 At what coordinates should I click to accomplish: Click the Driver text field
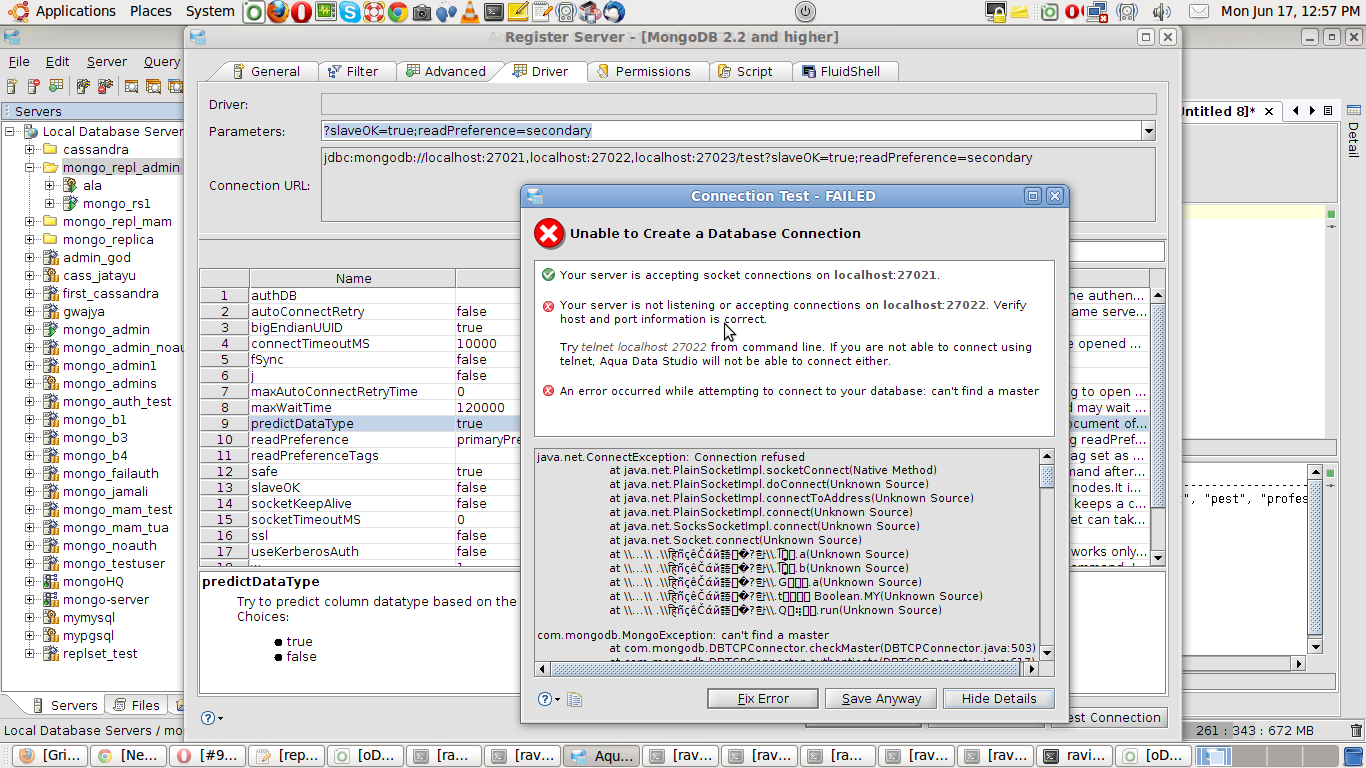point(738,104)
